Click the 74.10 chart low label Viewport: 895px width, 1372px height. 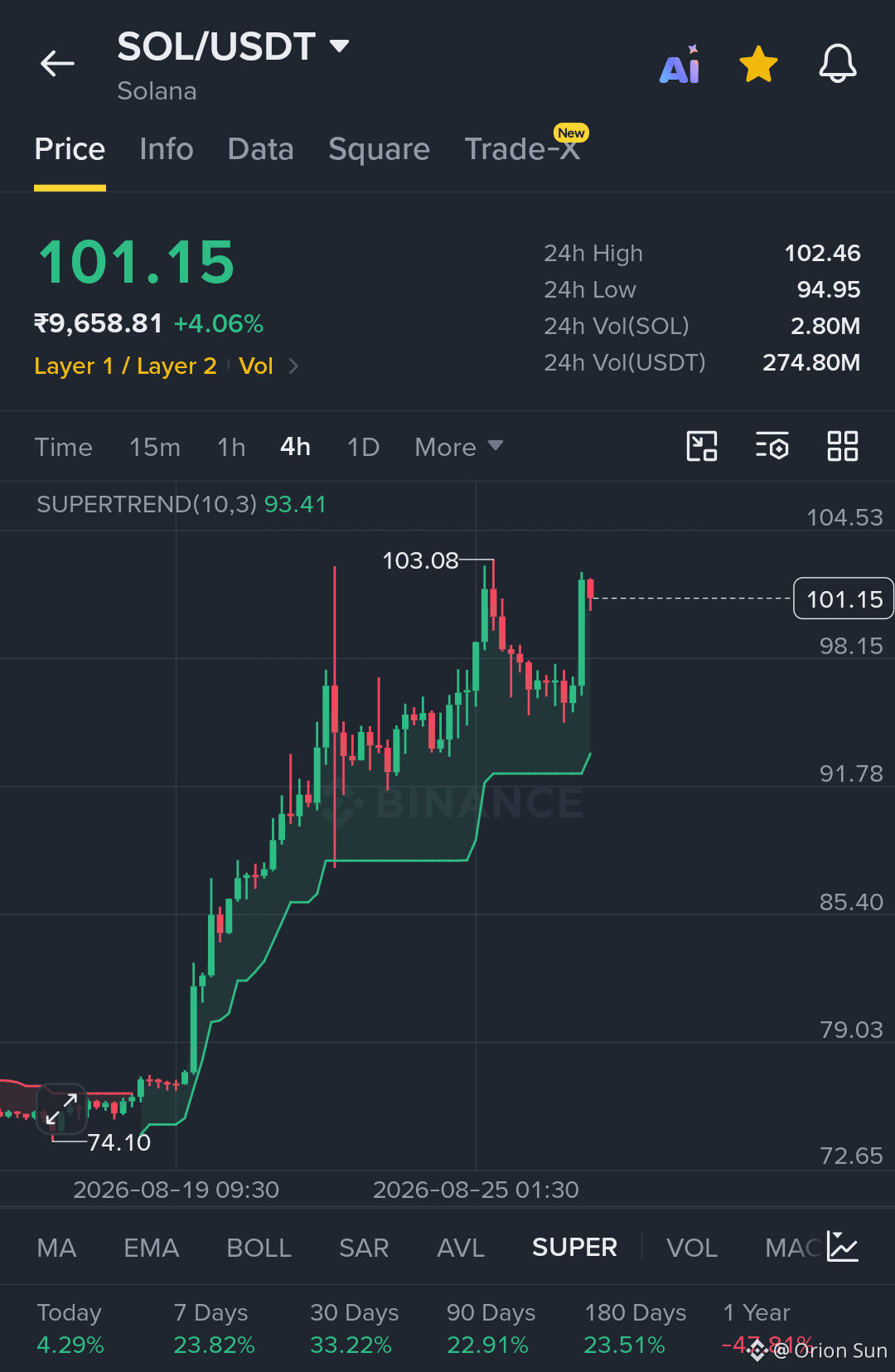[119, 1142]
